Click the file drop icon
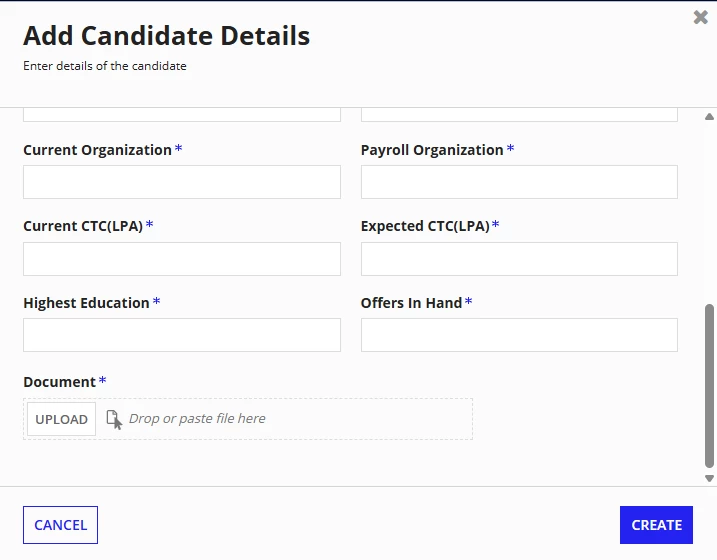 [x=114, y=419]
